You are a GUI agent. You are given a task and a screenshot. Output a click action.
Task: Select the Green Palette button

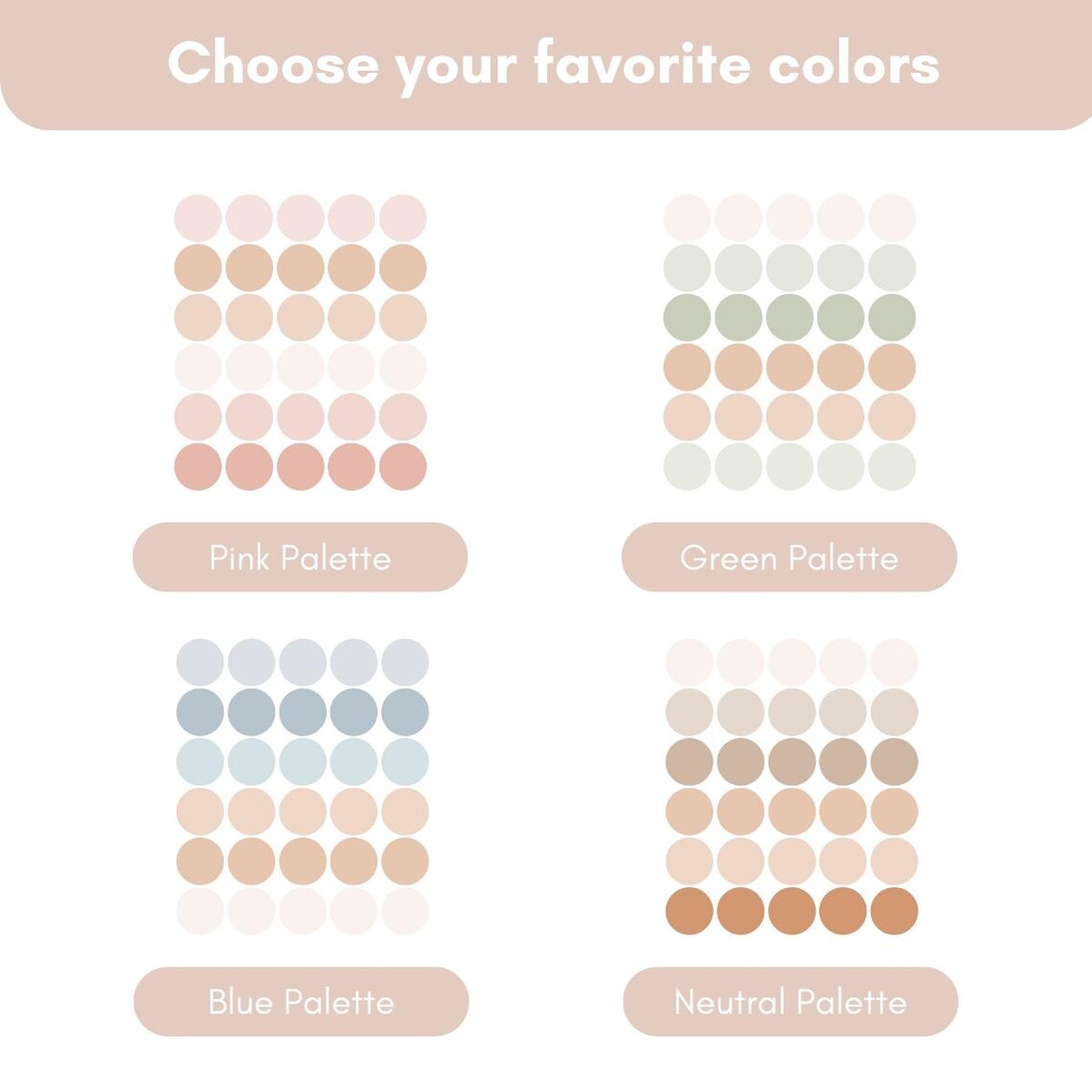pos(789,557)
